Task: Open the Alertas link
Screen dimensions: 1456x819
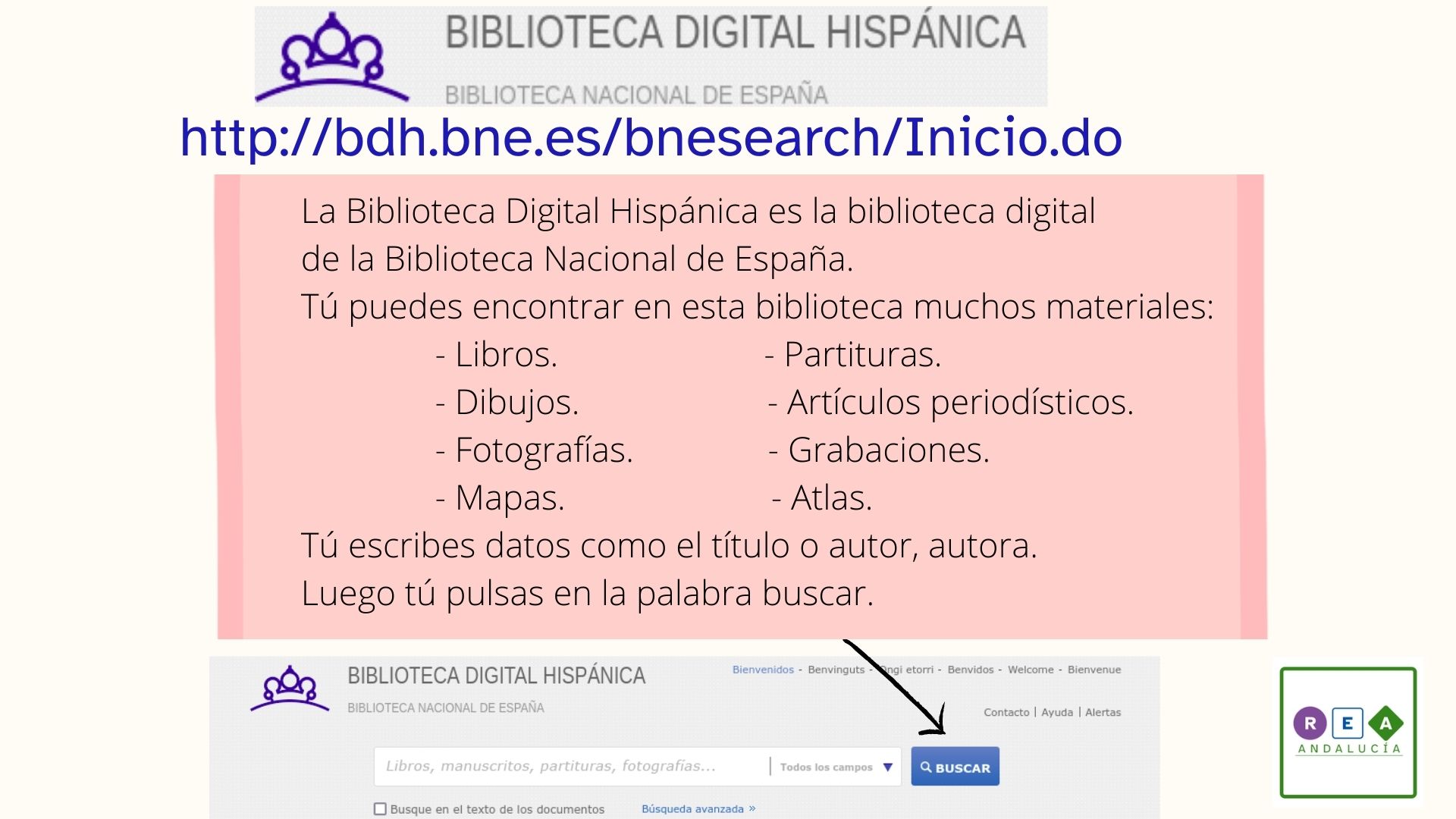Action: click(x=1103, y=712)
